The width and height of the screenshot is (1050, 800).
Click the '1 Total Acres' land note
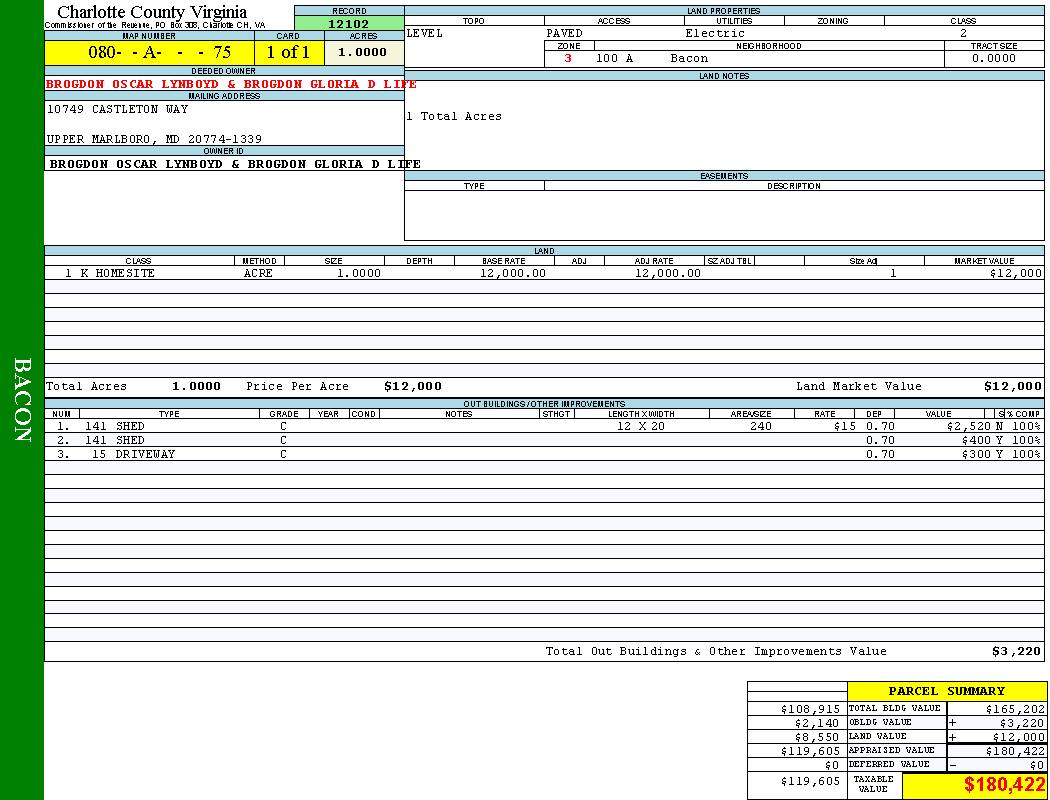(x=454, y=116)
